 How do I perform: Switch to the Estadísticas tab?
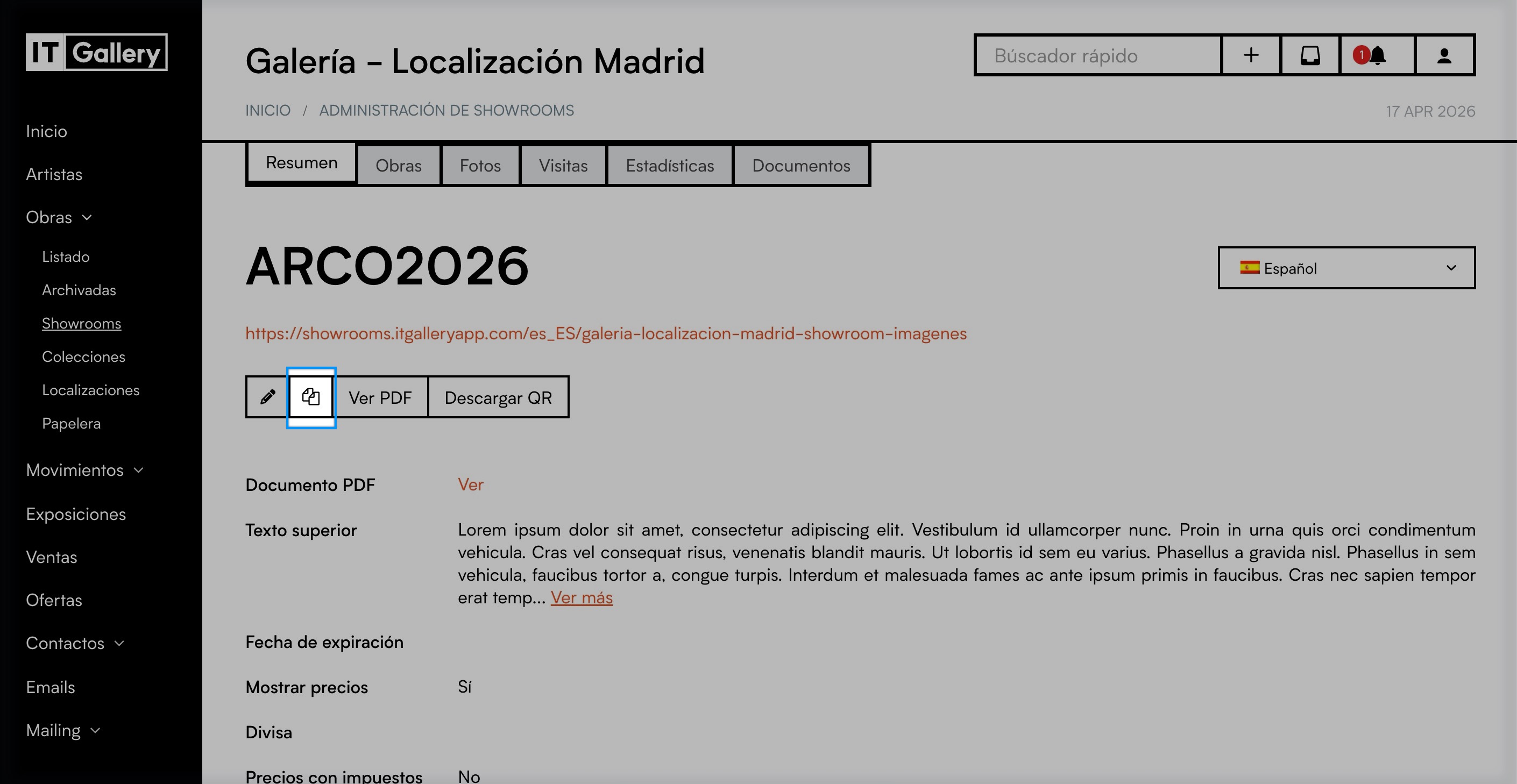(670, 166)
